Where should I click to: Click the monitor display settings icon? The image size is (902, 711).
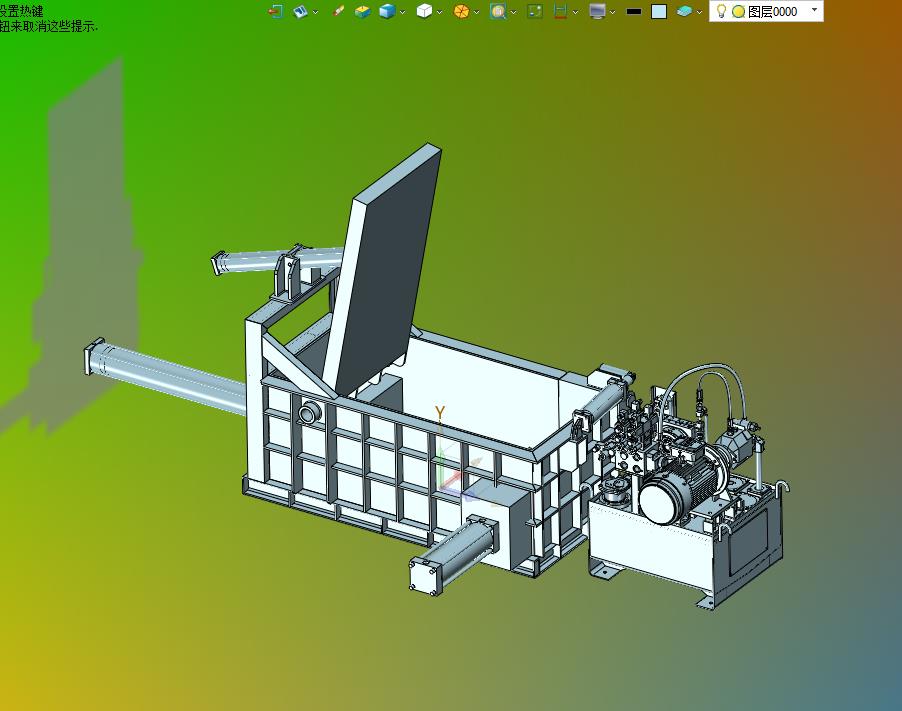click(598, 12)
